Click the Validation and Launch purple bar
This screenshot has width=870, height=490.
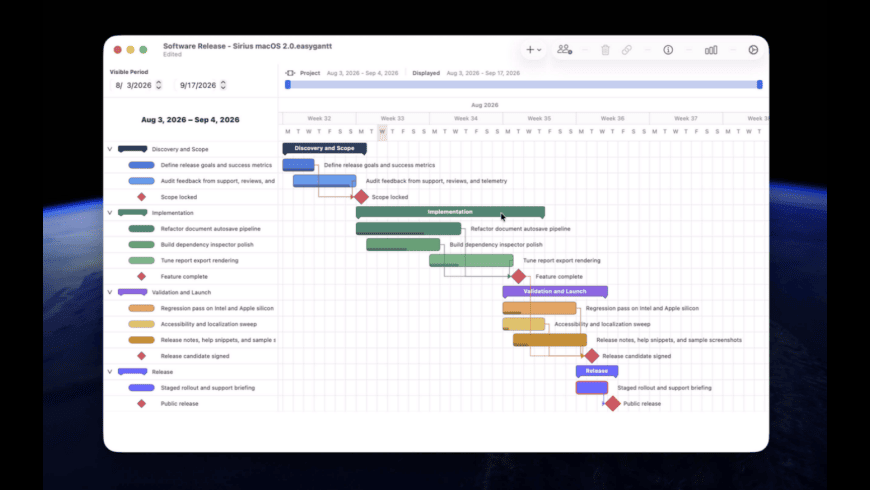pyautogui.click(x=555, y=291)
